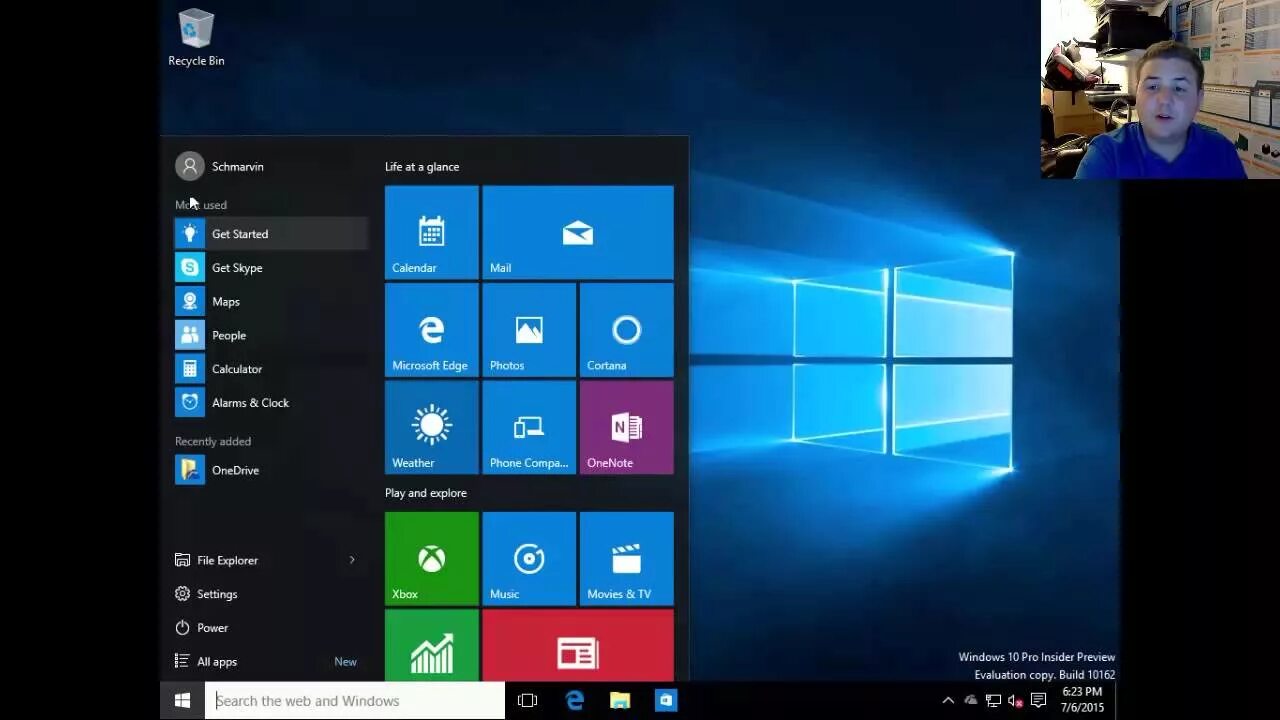Launch Get Skype app
Image resolution: width=1280 pixels, height=720 pixels.
coord(270,268)
